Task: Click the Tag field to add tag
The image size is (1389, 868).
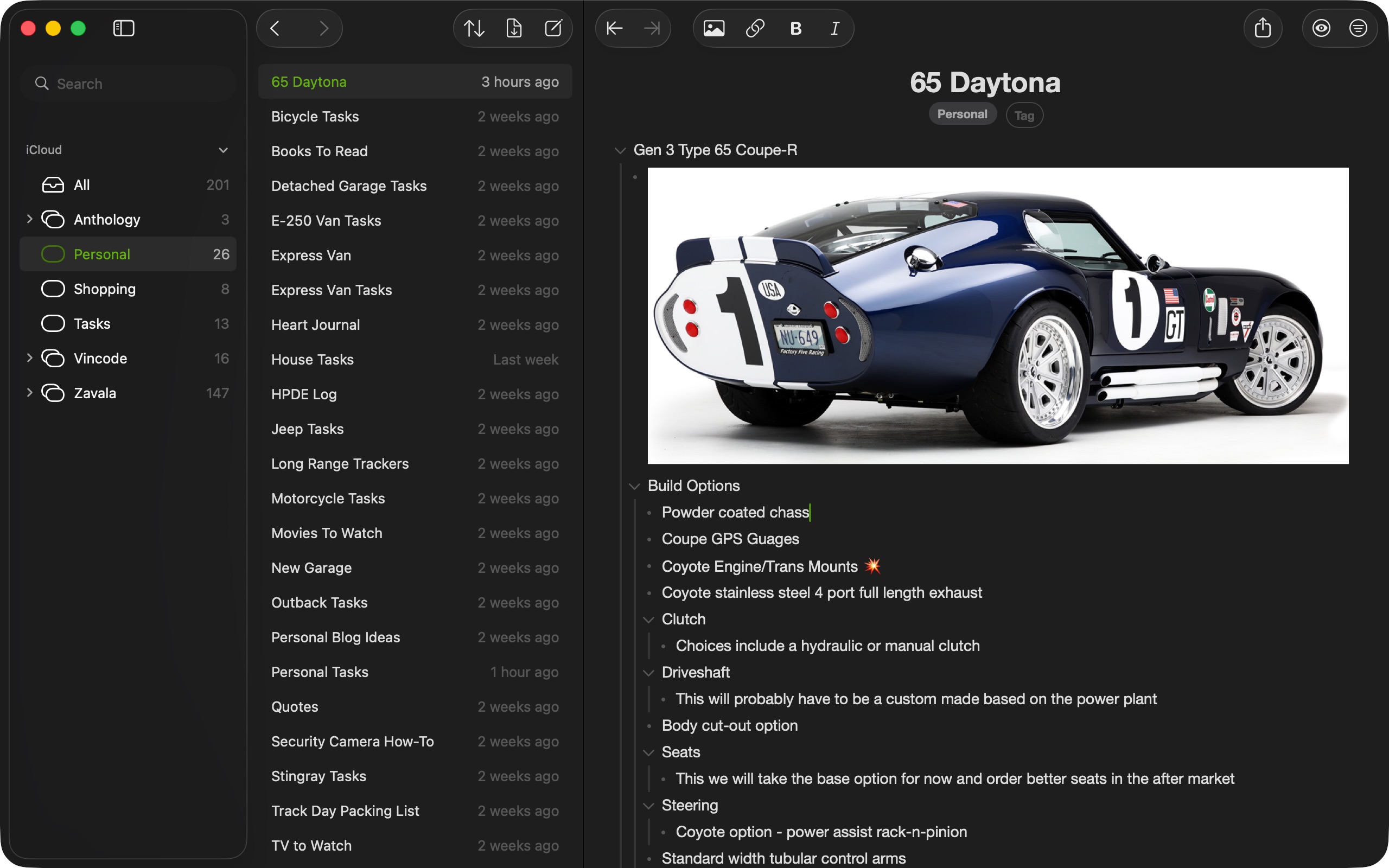Action: tap(1024, 116)
